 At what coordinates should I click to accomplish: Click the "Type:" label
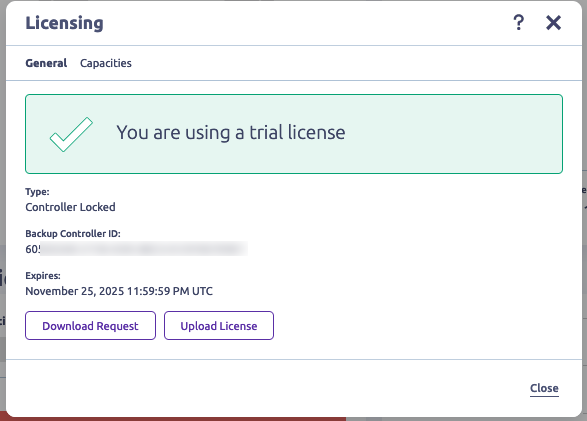(37, 192)
